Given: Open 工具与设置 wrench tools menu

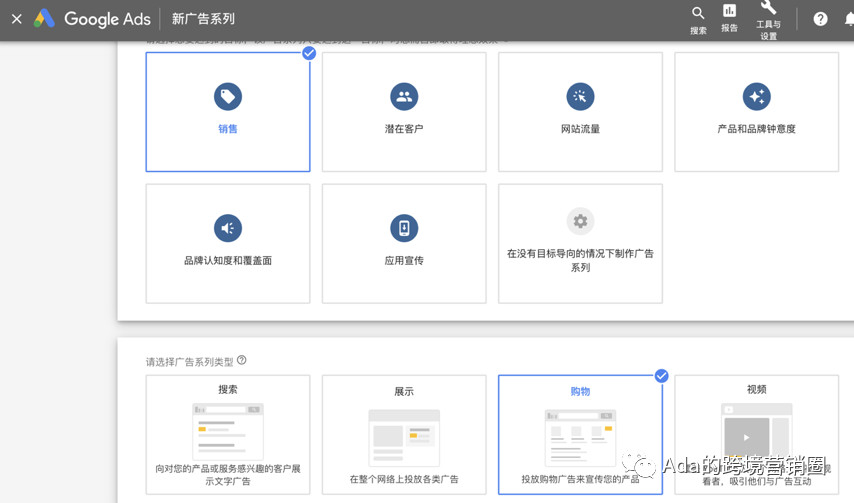Looking at the screenshot, I should (x=768, y=21).
